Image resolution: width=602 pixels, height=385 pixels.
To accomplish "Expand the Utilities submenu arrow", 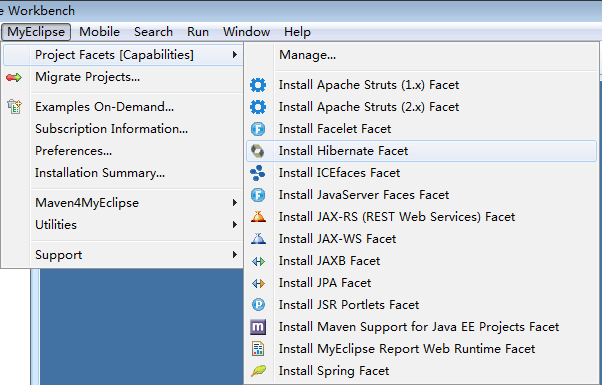I will pos(235,224).
